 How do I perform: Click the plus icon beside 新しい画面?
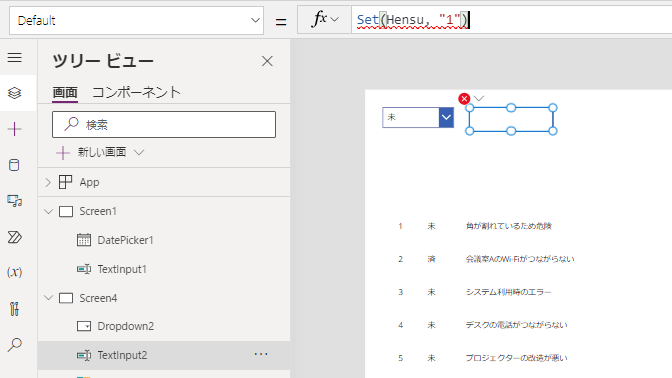coord(63,153)
